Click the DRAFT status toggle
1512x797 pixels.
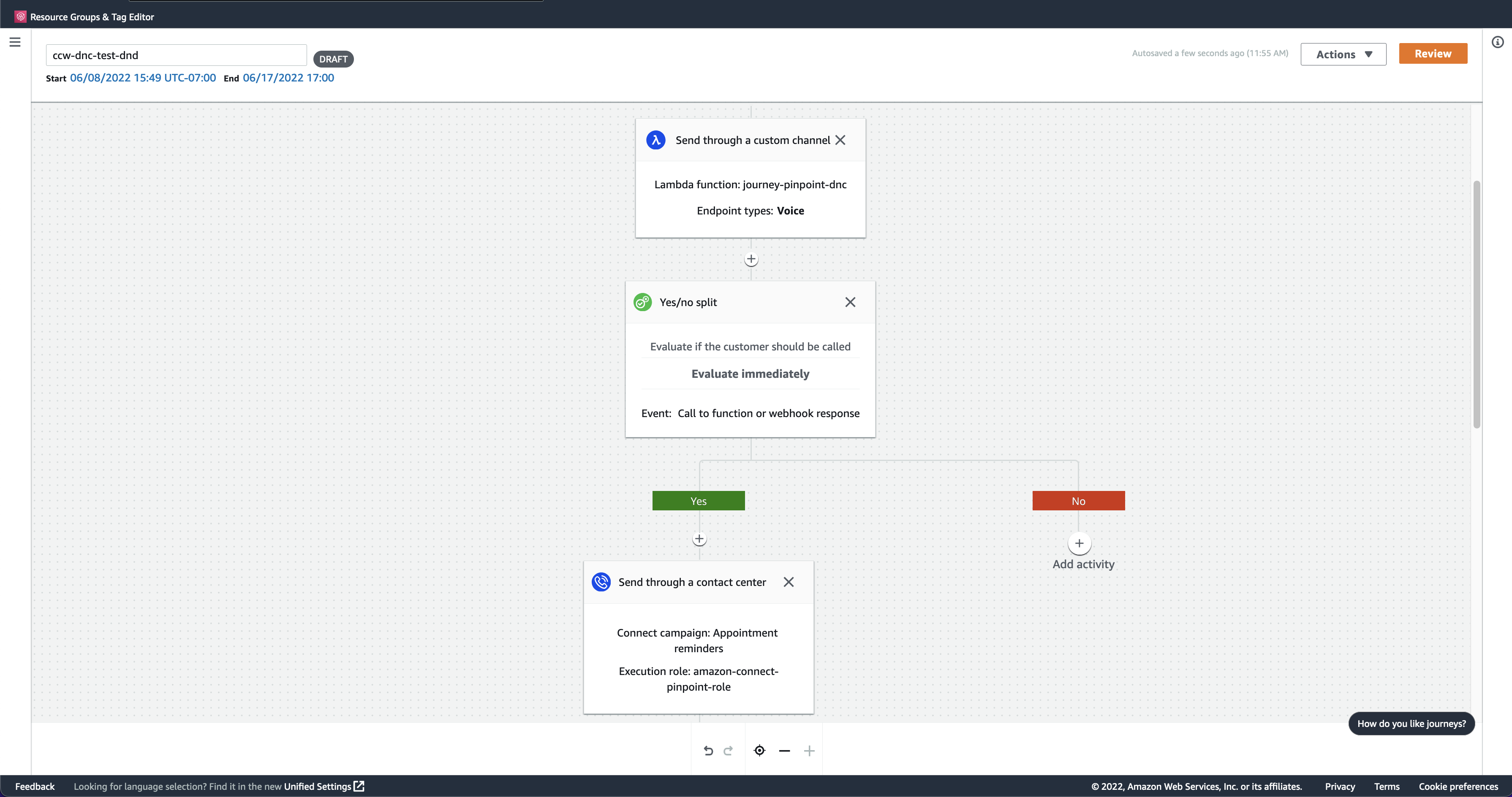point(333,58)
